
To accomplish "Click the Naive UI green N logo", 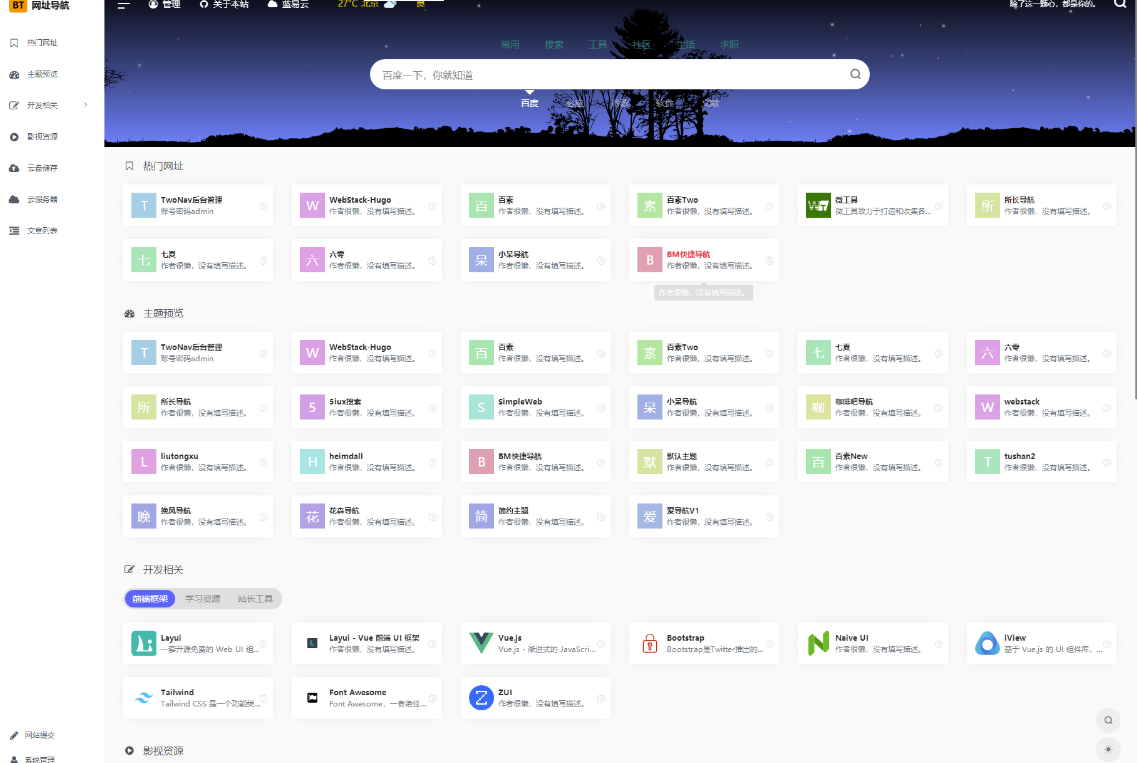I will (x=818, y=644).
